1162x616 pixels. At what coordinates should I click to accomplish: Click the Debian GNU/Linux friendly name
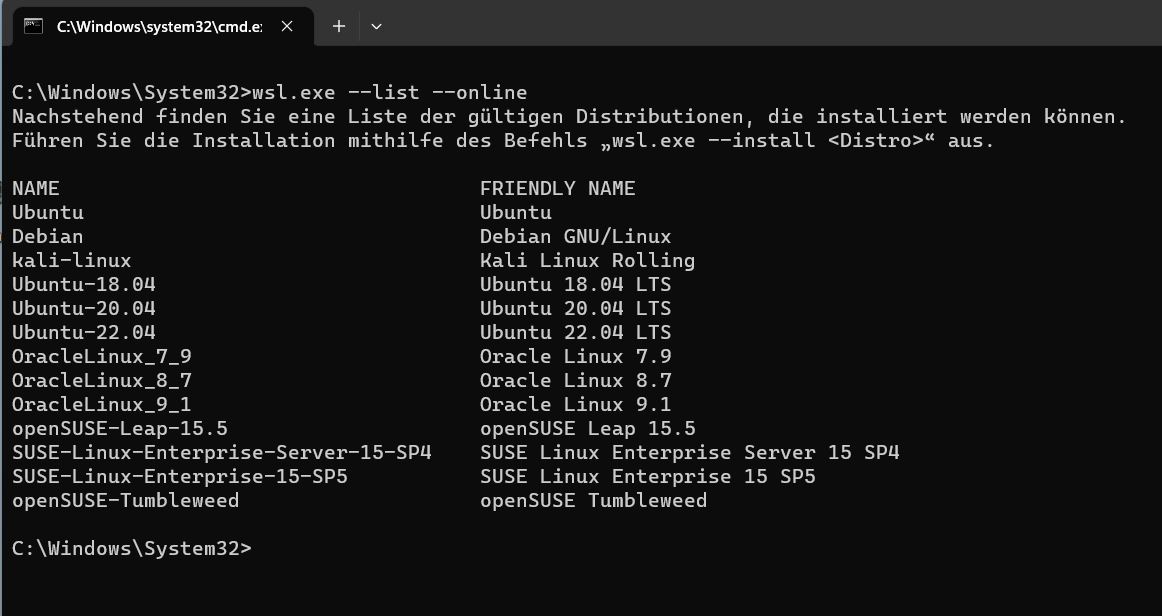575,236
